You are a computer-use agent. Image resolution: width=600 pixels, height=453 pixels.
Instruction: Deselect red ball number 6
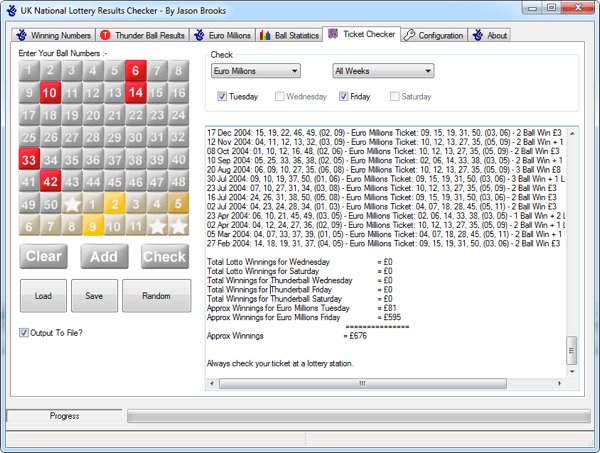[135, 70]
